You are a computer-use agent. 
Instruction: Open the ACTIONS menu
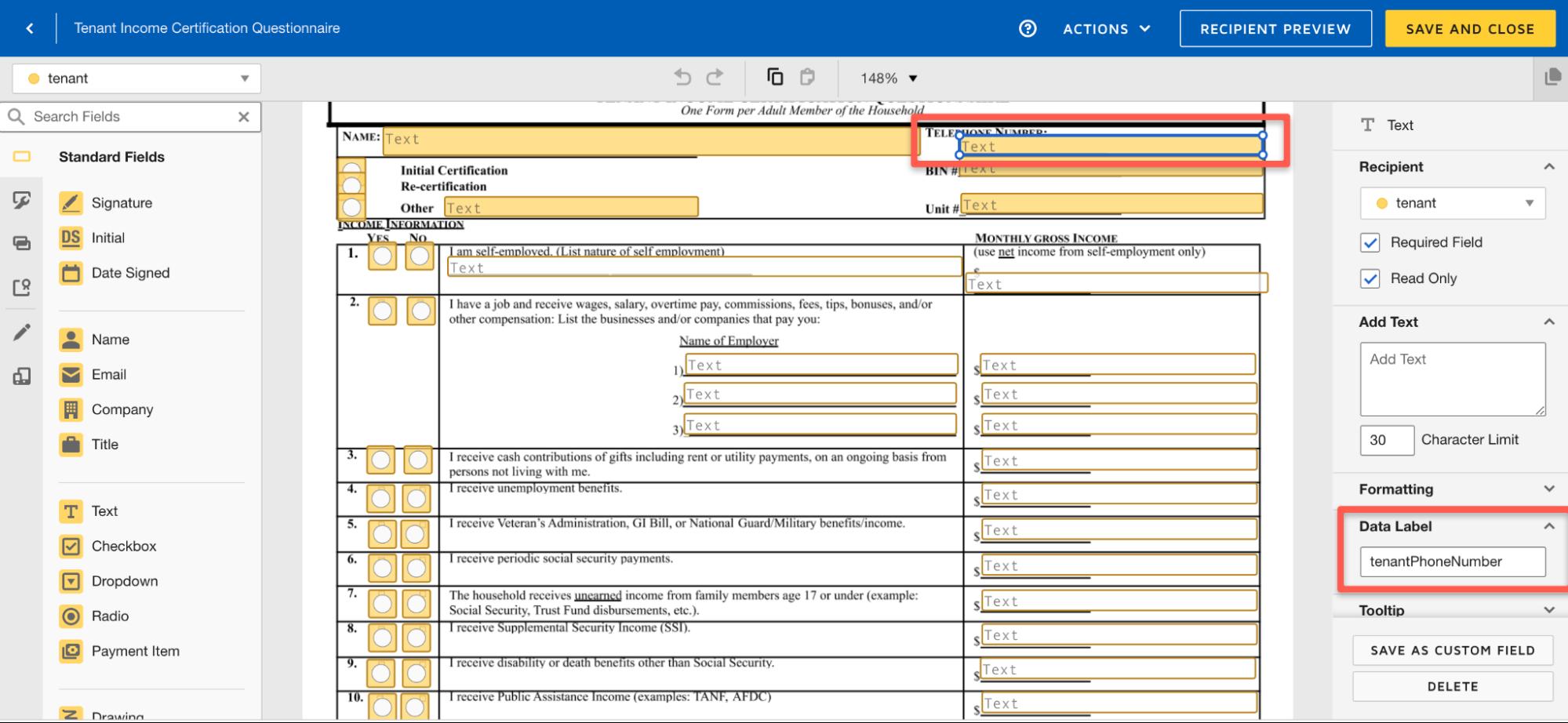pyautogui.click(x=1106, y=28)
